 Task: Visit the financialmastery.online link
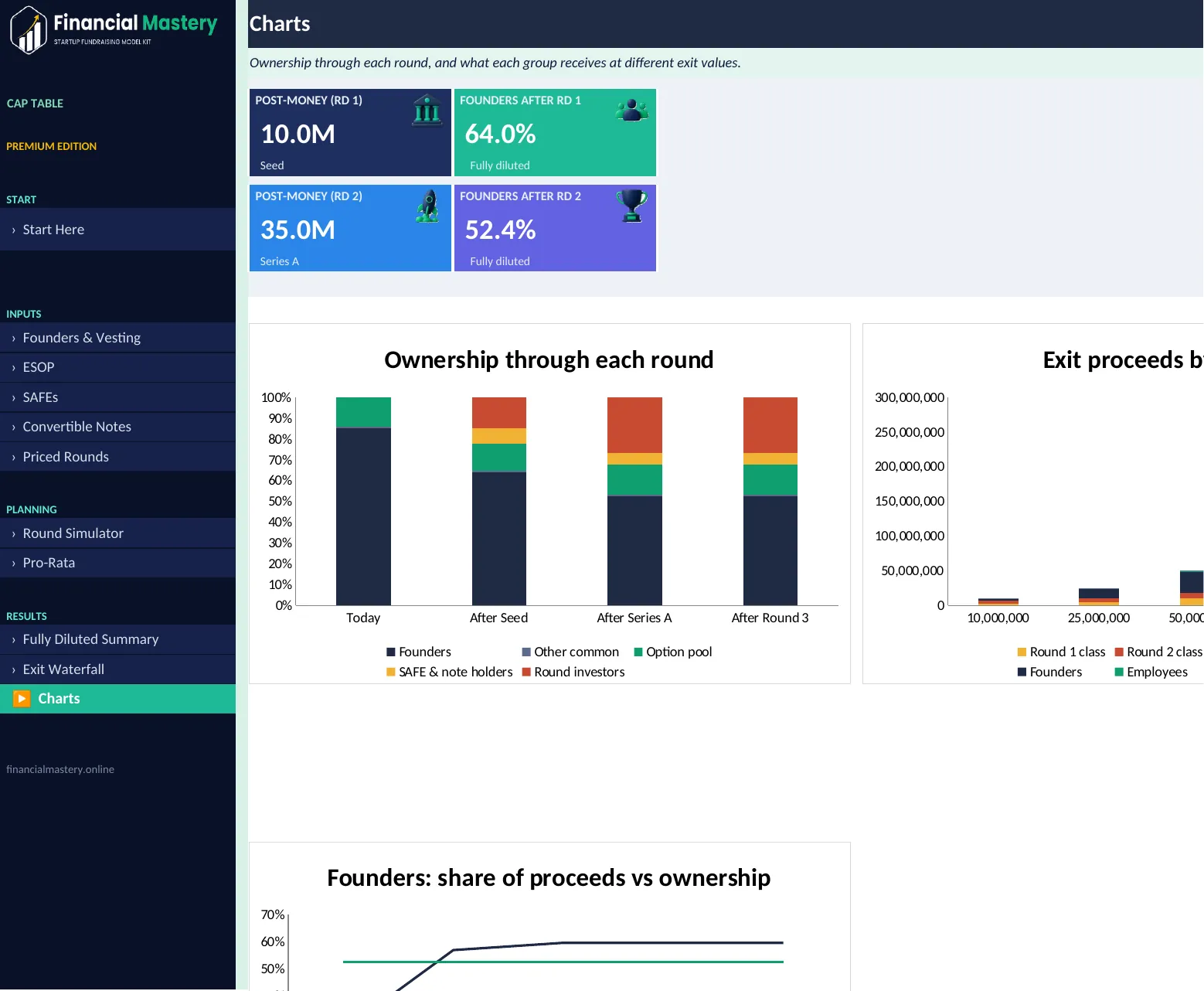pos(60,769)
